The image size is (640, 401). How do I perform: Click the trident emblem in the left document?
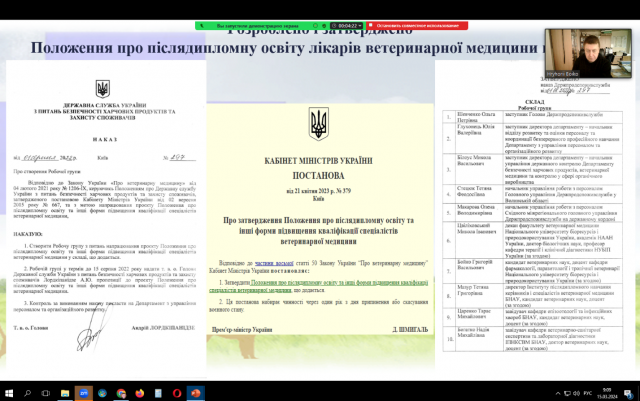click(x=102, y=89)
